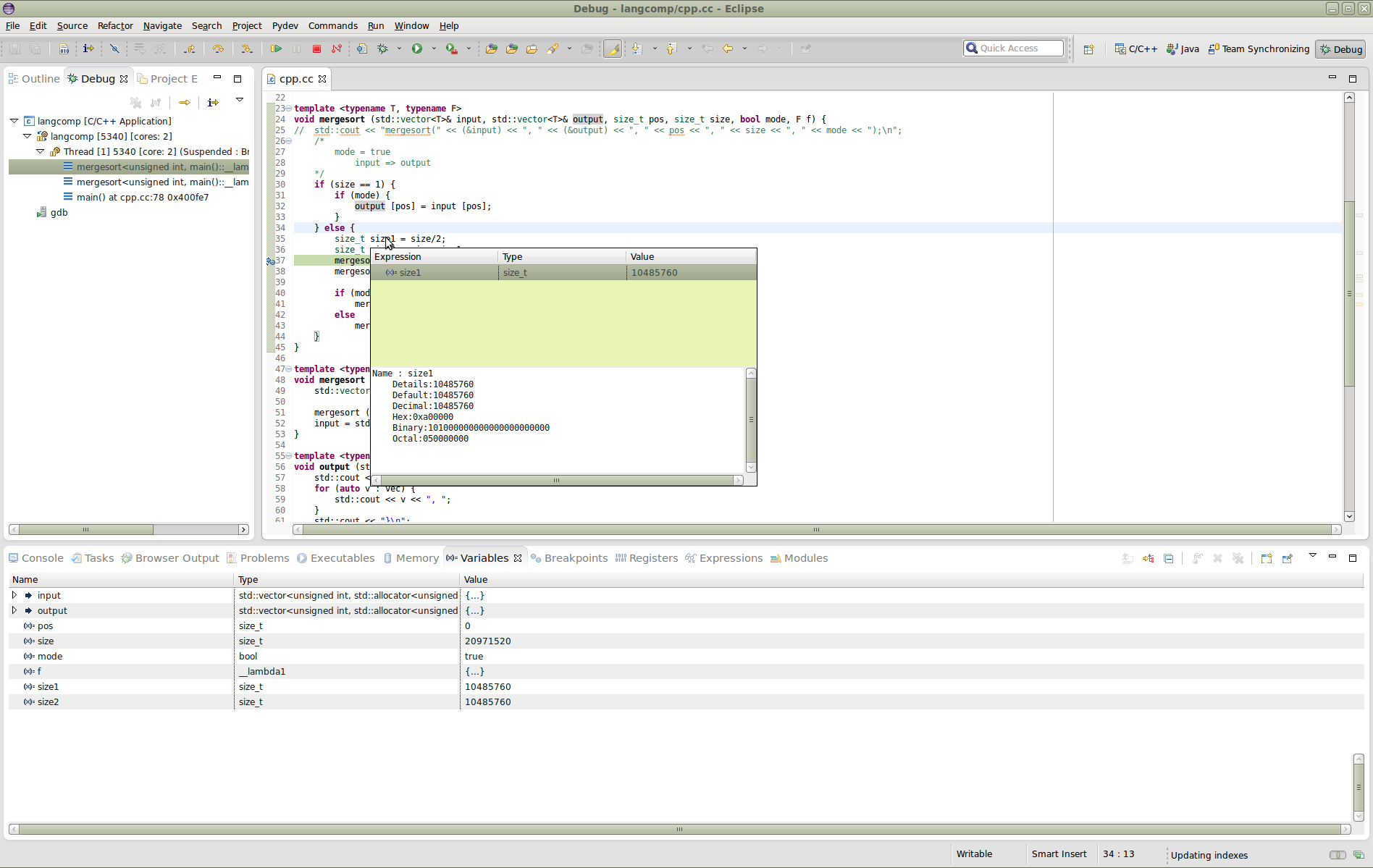
Task: Click the Debug view horizontal scrollbar thumb
Action: pos(85,529)
